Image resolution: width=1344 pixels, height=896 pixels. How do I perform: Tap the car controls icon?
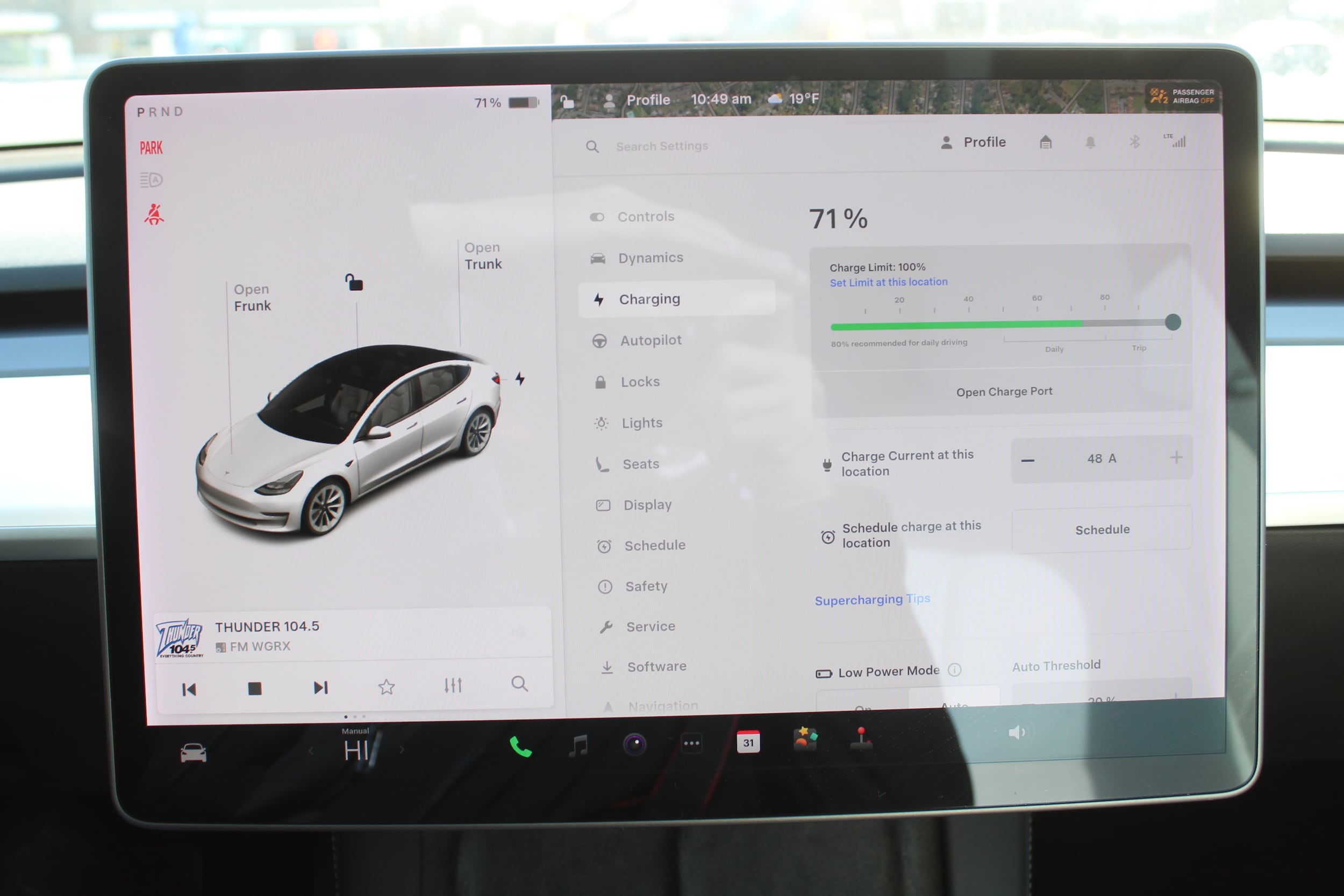[193, 753]
